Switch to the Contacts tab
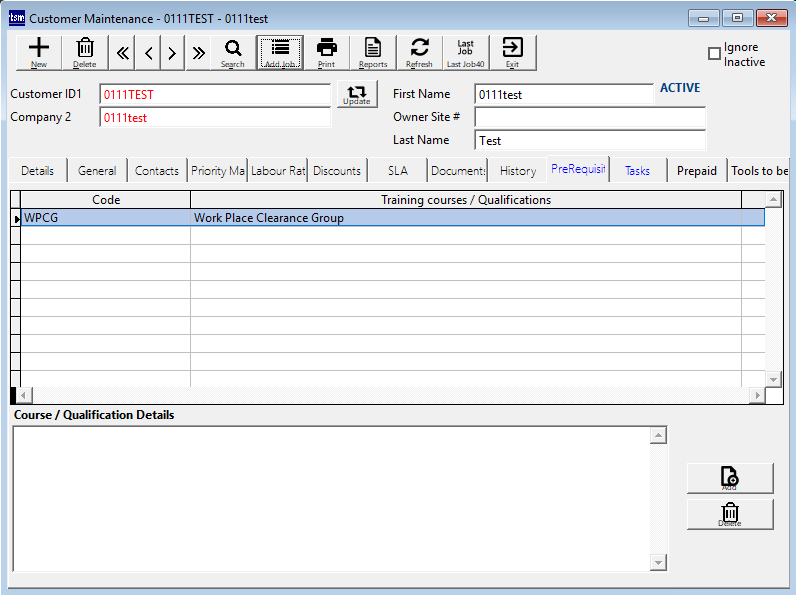Image resolution: width=796 pixels, height=595 pixels. point(157,171)
